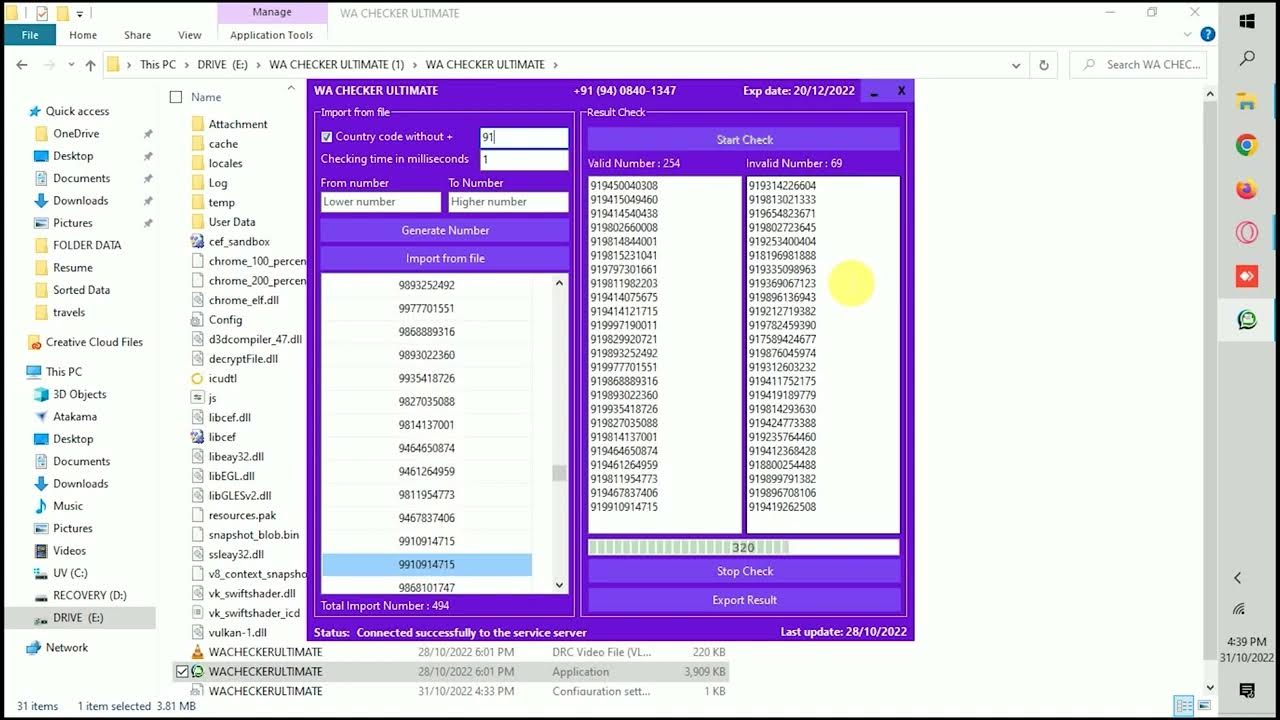The image size is (1280, 720).
Task: Show hidden system tray icons
Action: click(1237, 577)
